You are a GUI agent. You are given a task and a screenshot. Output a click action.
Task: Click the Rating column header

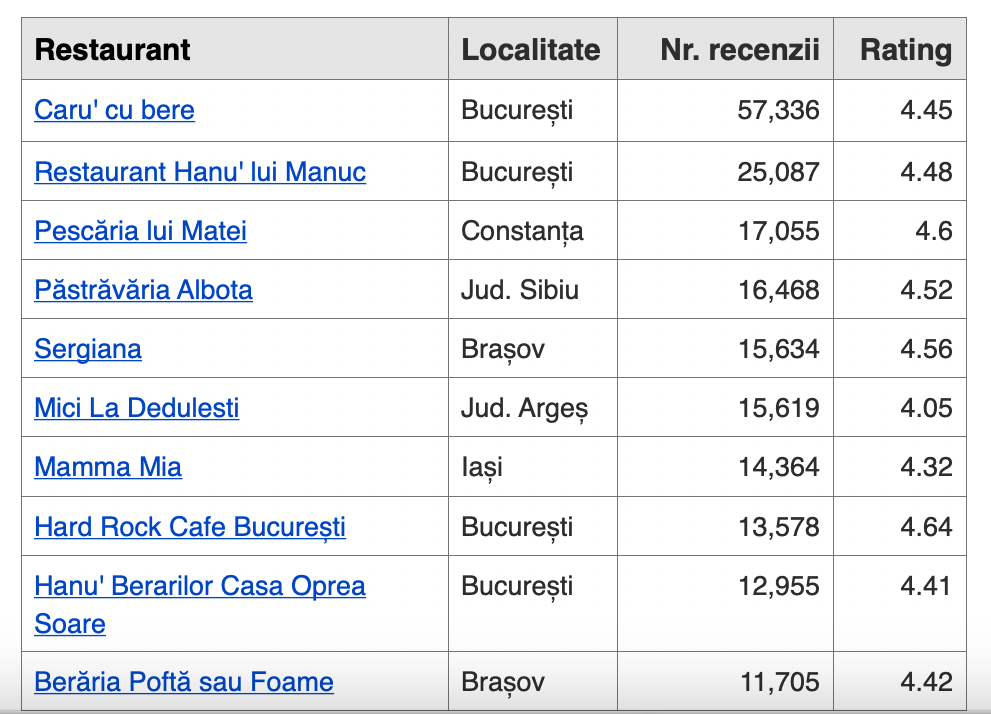[x=906, y=50]
